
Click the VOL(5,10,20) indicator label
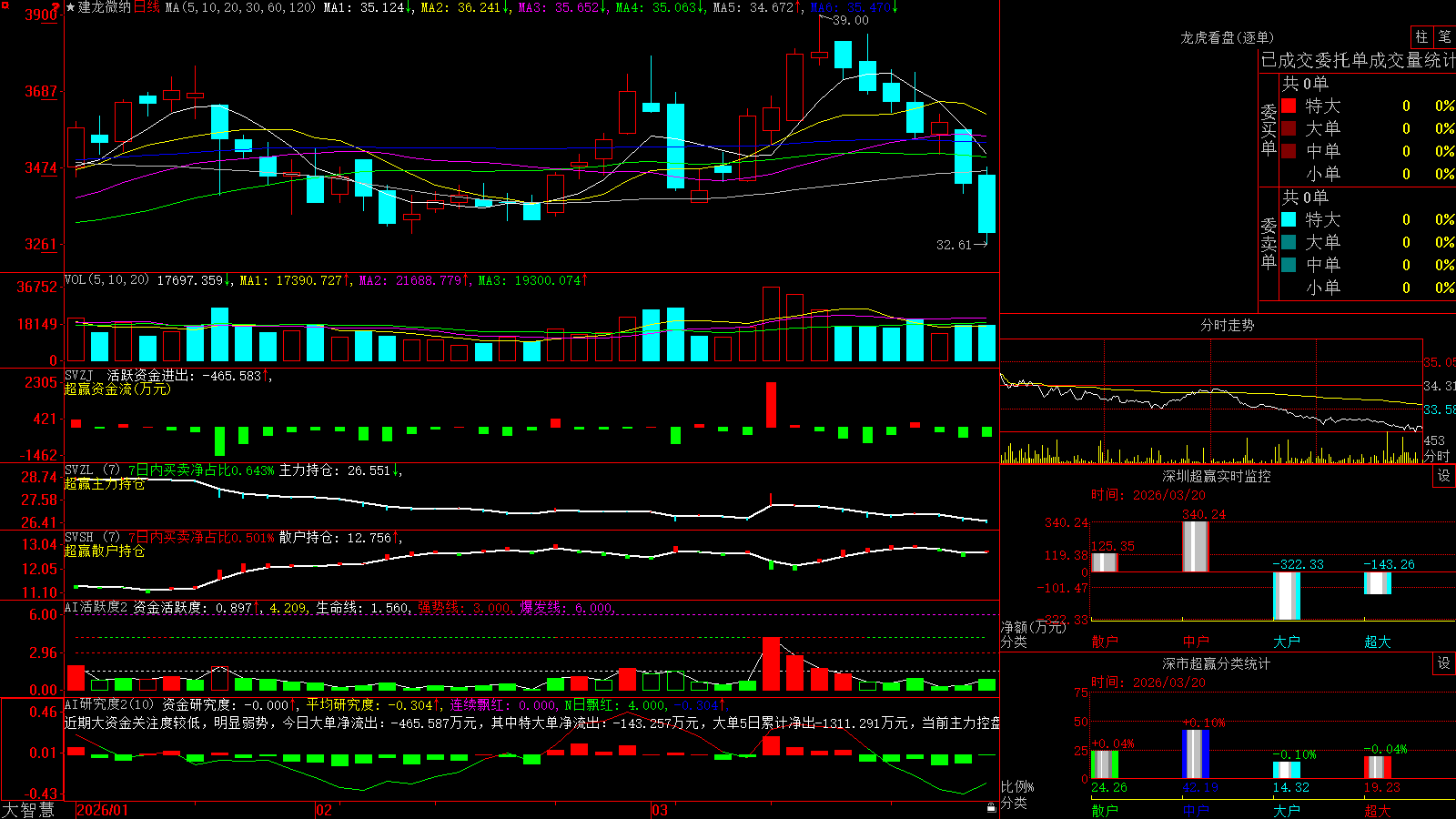[106, 280]
